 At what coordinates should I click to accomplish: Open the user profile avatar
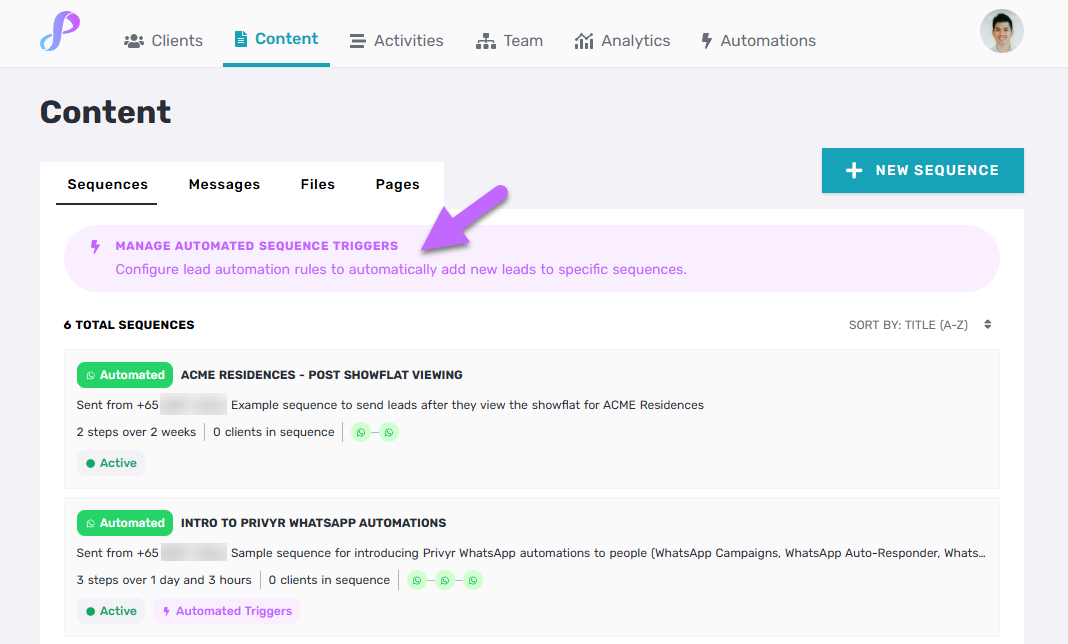(x=1001, y=32)
